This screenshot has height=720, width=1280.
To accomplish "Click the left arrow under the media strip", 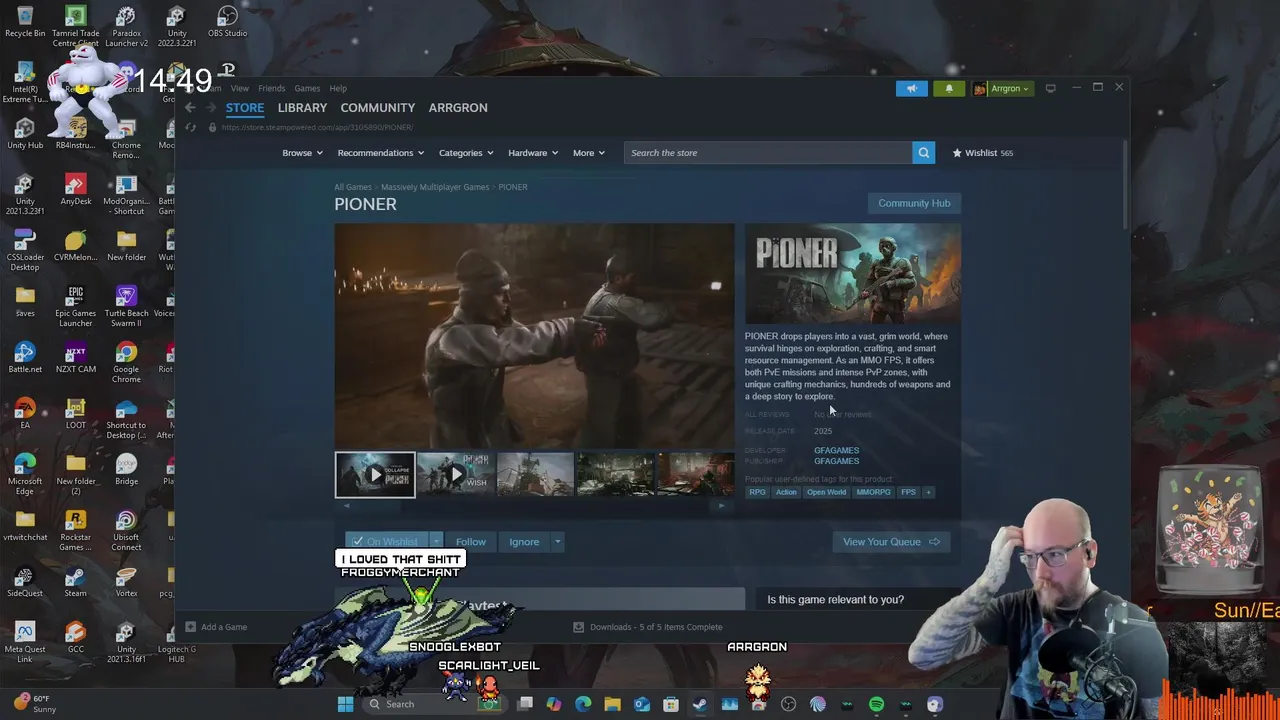I will [347, 506].
